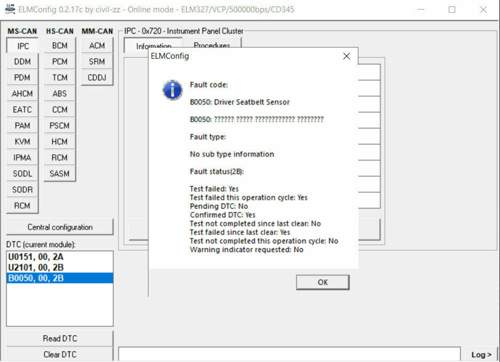Select RCM under HS-CAN column
The width and height of the screenshot is (500, 362).
(x=60, y=158)
